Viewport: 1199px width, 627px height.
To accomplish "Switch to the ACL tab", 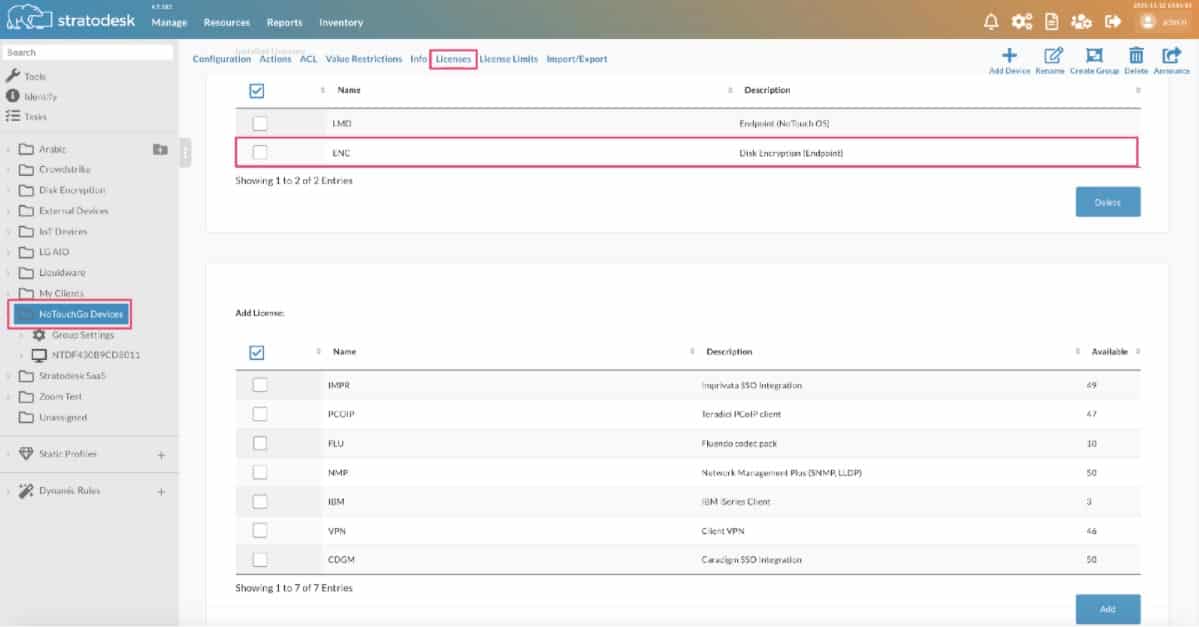I will [x=308, y=59].
